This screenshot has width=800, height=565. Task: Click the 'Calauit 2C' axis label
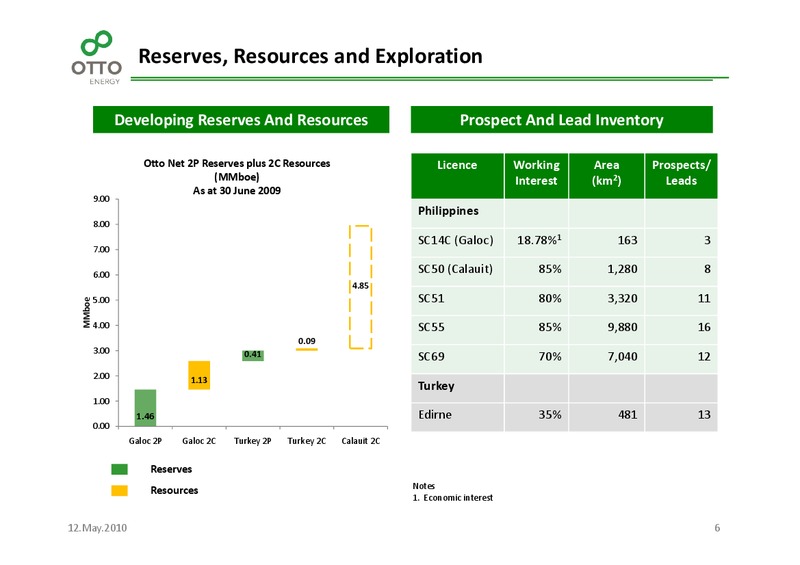(361, 441)
